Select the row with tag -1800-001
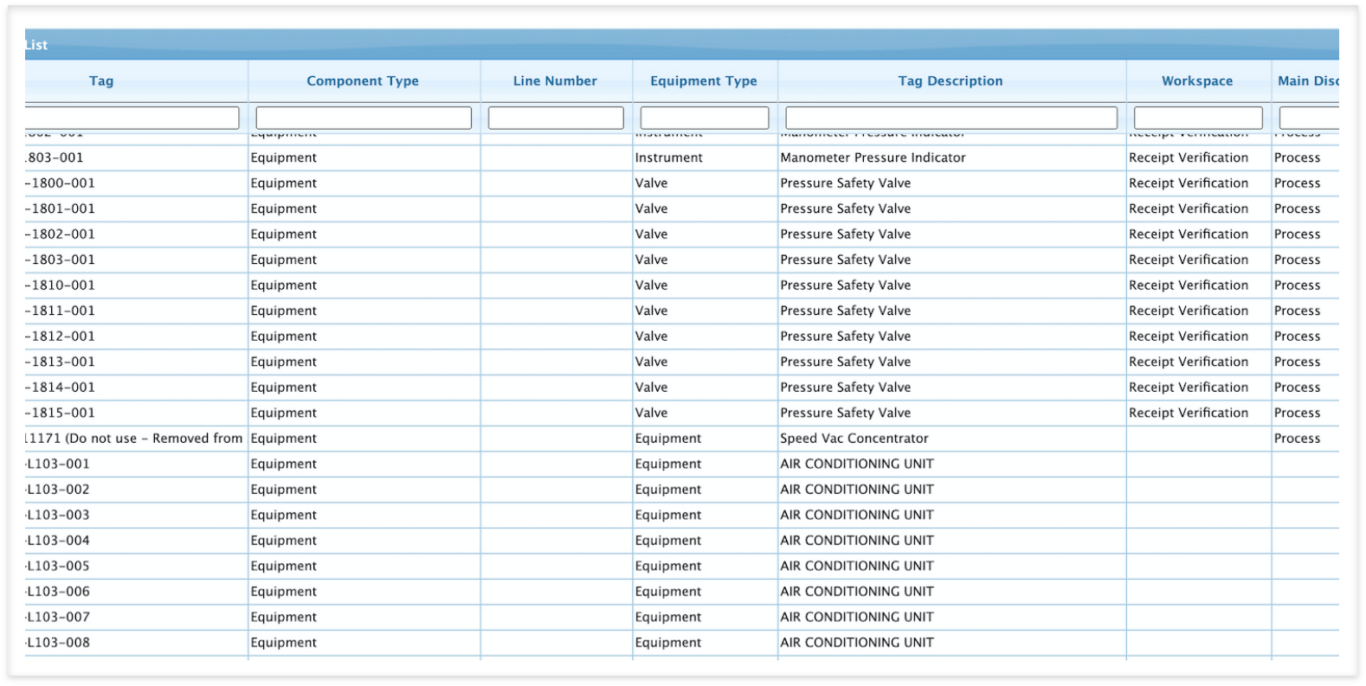This screenshot has width=1366, height=686. [x=682, y=183]
